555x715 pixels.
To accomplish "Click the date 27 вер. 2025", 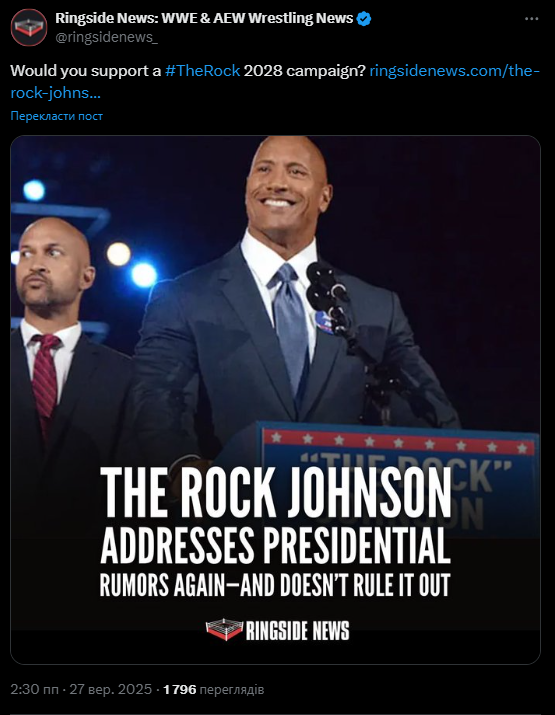I will (111, 689).
